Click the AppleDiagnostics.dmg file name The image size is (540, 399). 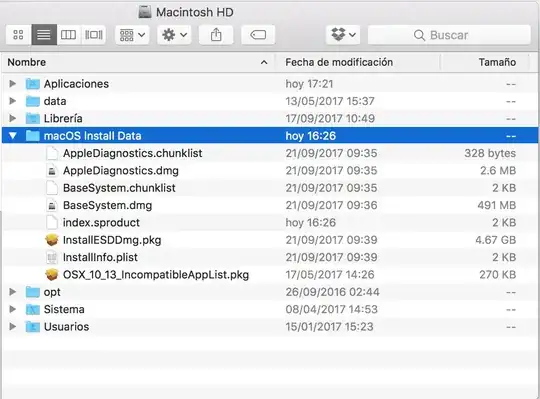121,171
